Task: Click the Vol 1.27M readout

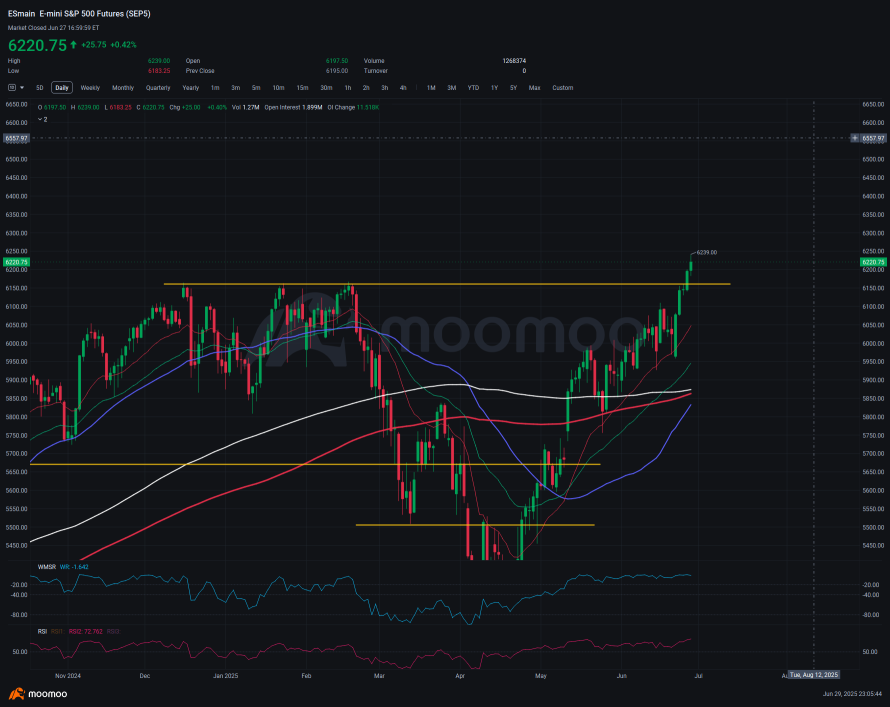Action: [246, 107]
